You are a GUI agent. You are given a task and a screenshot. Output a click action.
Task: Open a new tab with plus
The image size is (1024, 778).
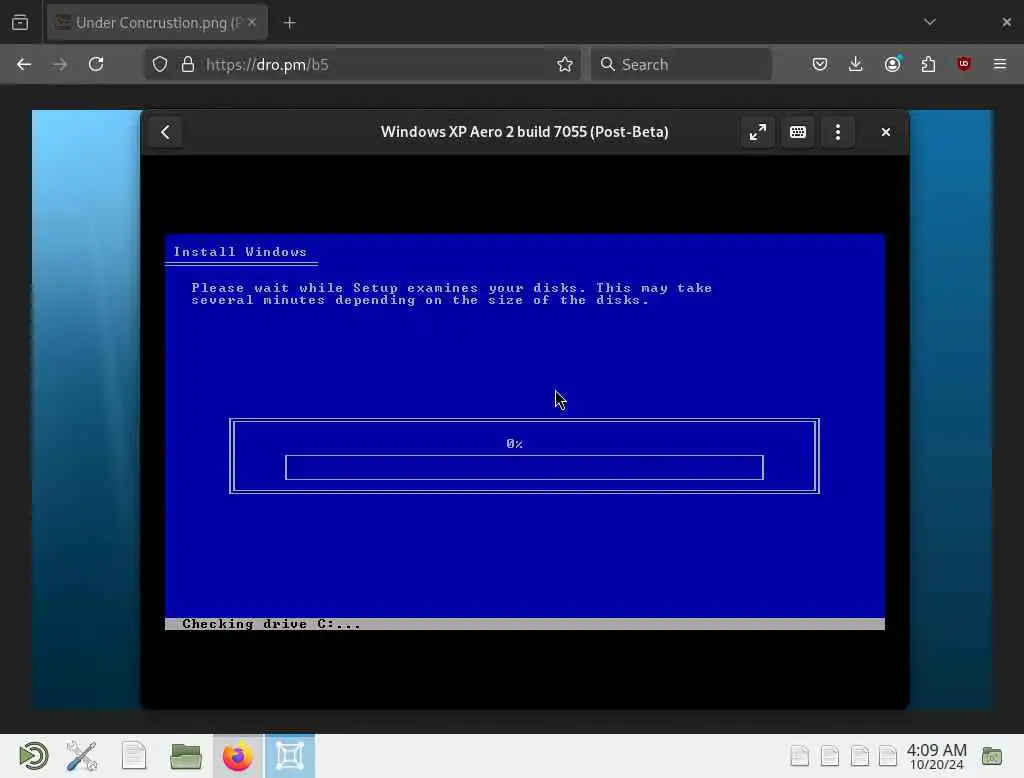point(290,23)
